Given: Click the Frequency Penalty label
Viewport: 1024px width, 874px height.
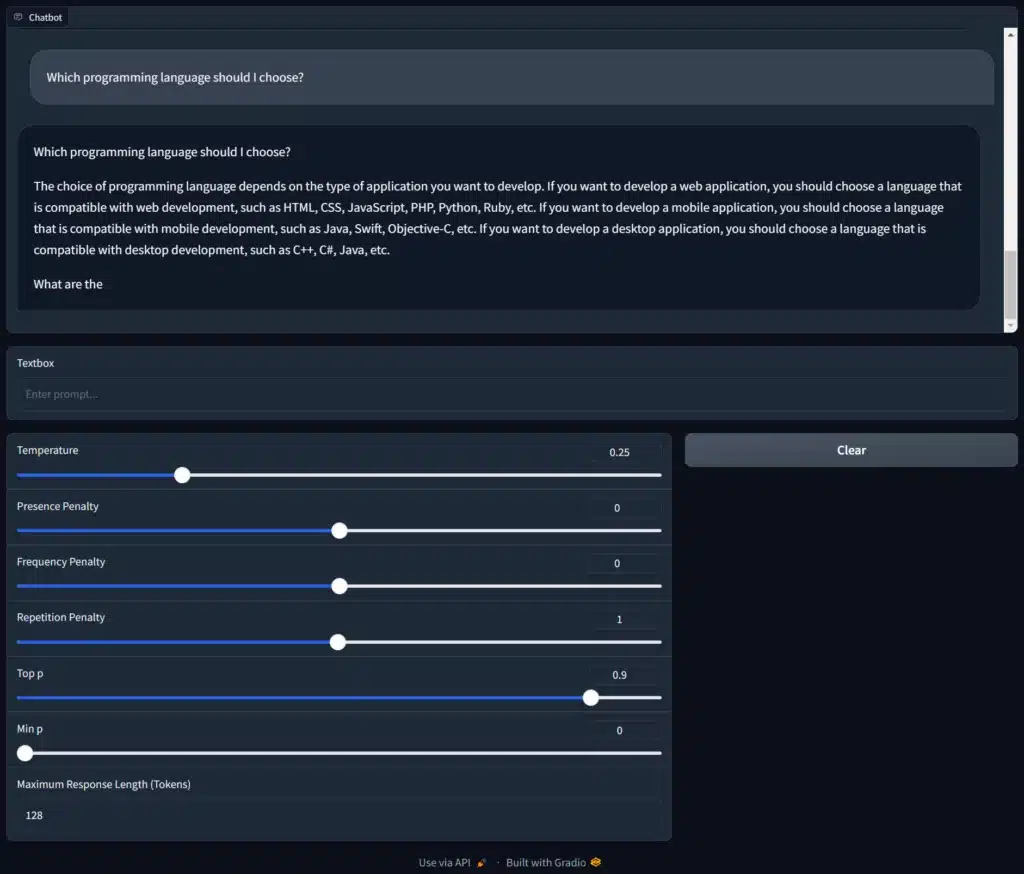Looking at the screenshot, I should [x=61, y=562].
